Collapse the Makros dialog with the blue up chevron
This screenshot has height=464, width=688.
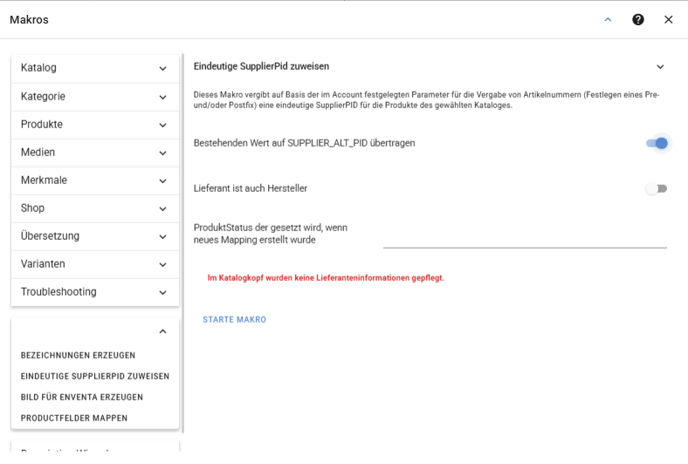click(x=608, y=20)
